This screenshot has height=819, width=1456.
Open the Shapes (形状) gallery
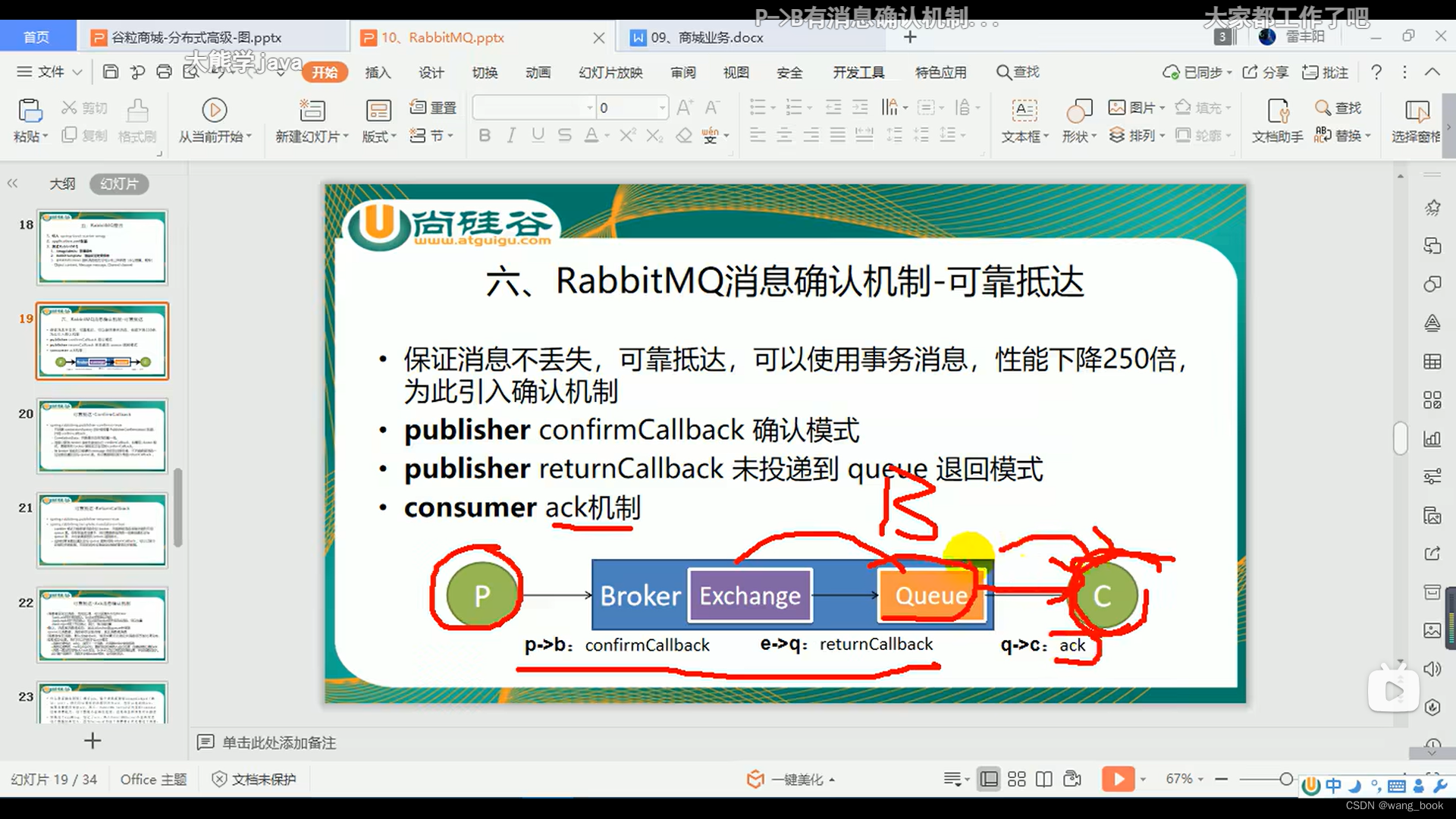pyautogui.click(x=1078, y=120)
